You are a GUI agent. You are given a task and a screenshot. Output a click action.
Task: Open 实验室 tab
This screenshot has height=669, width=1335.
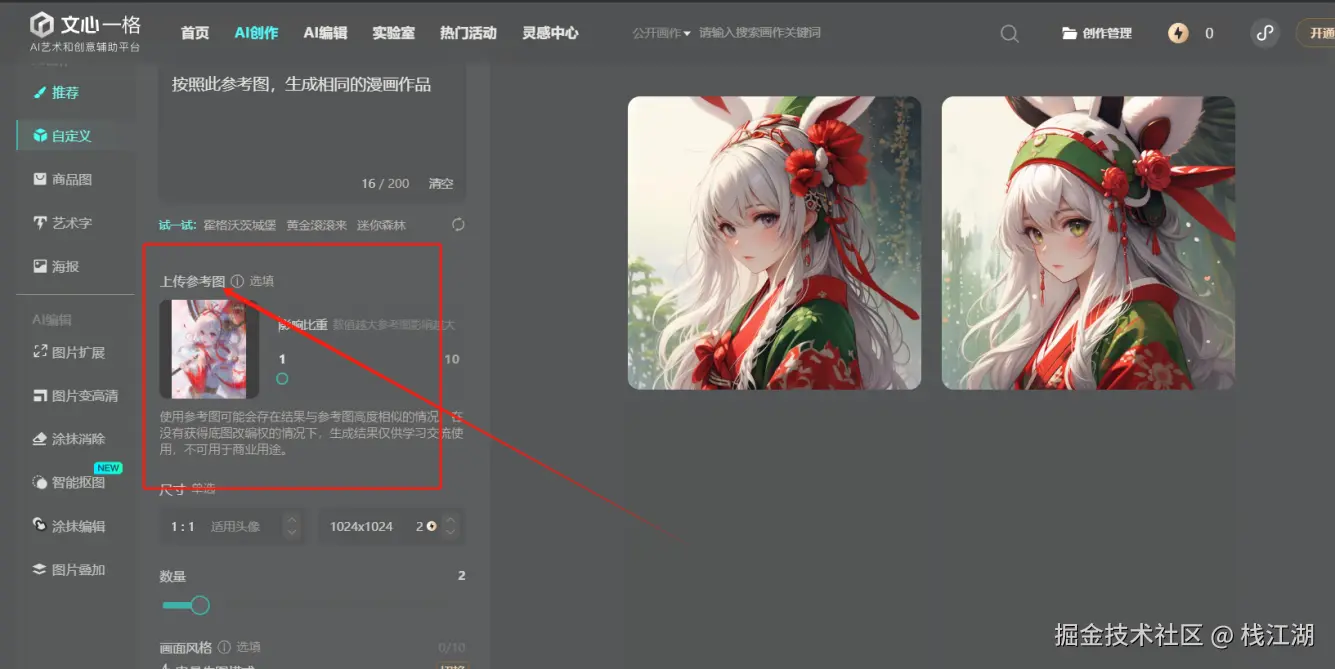(393, 33)
